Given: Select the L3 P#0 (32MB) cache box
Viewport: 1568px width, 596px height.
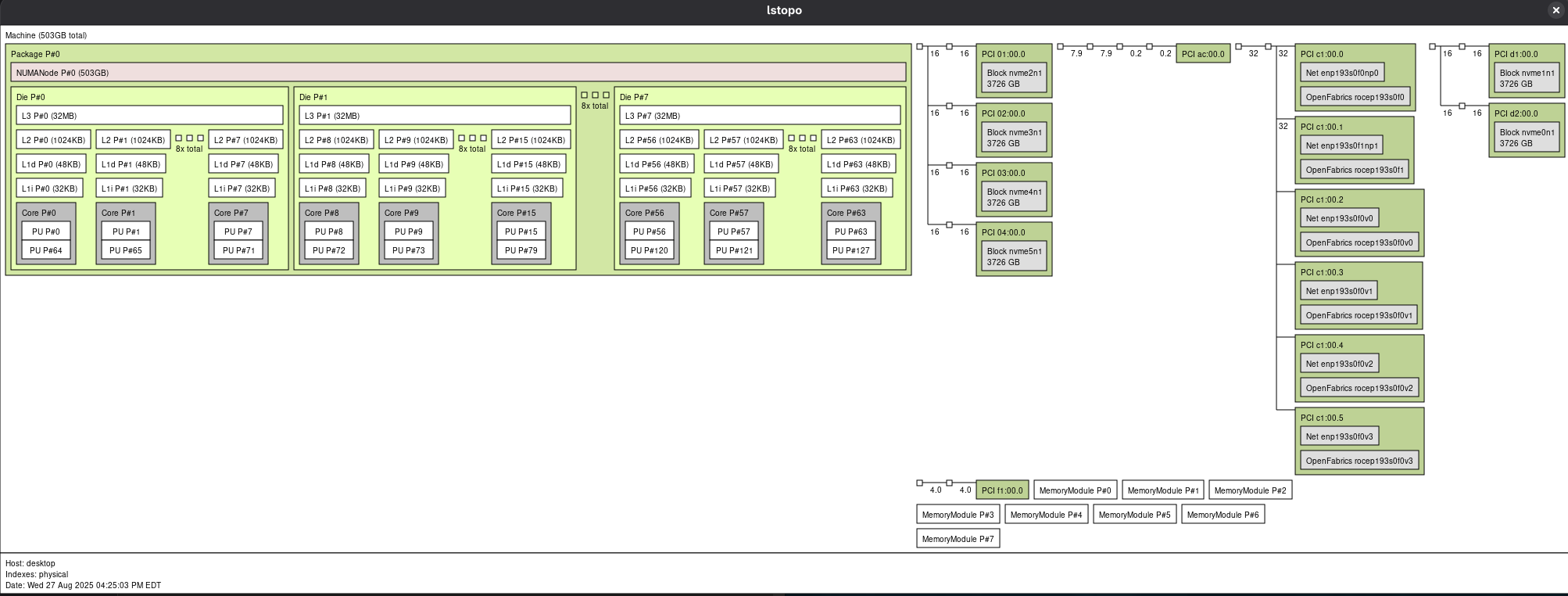Looking at the screenshot, I should (x=149, y=116).
